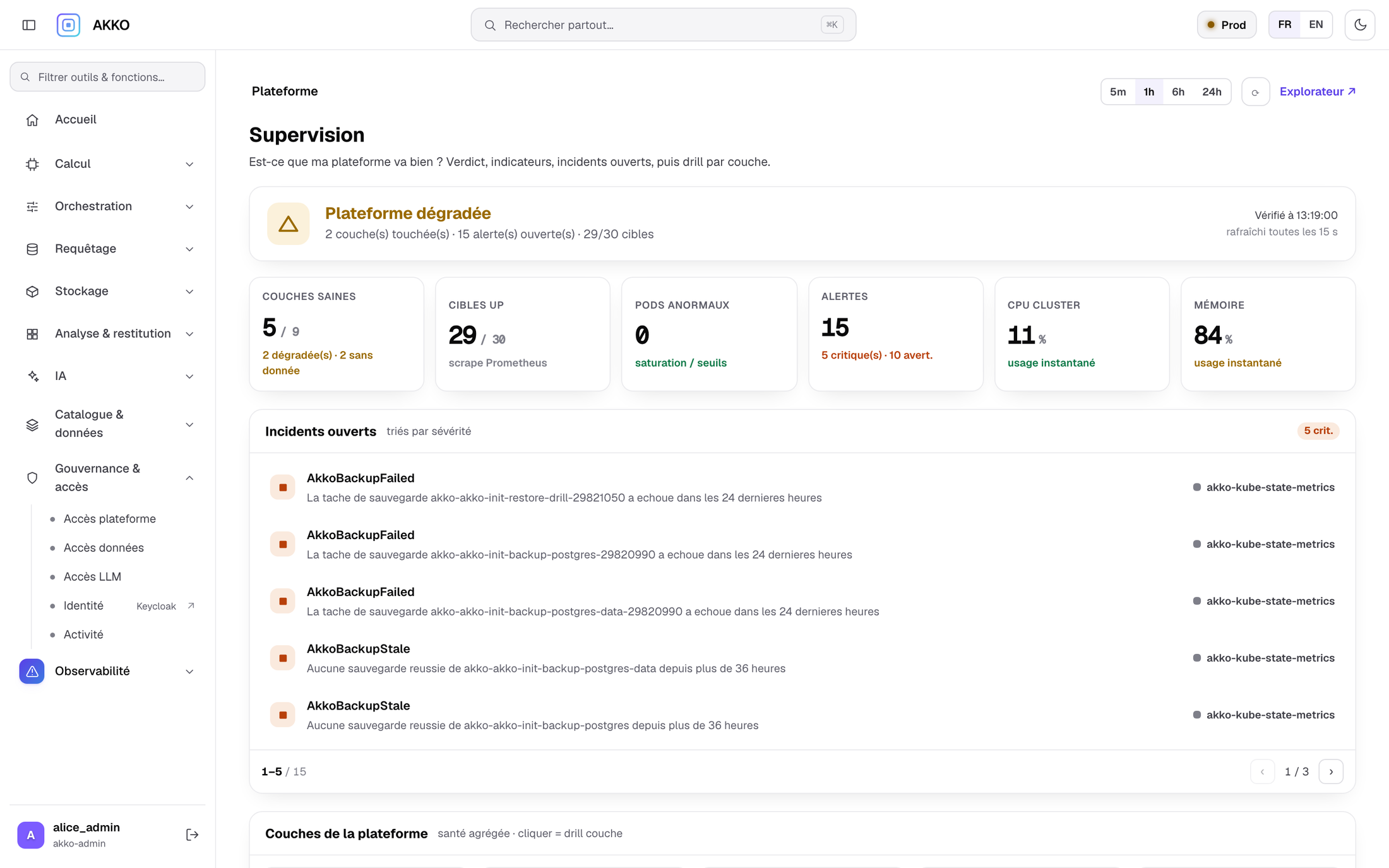The image size is (1389, 868).
Task: Open the Cibles up card
Action: (523, 334)
